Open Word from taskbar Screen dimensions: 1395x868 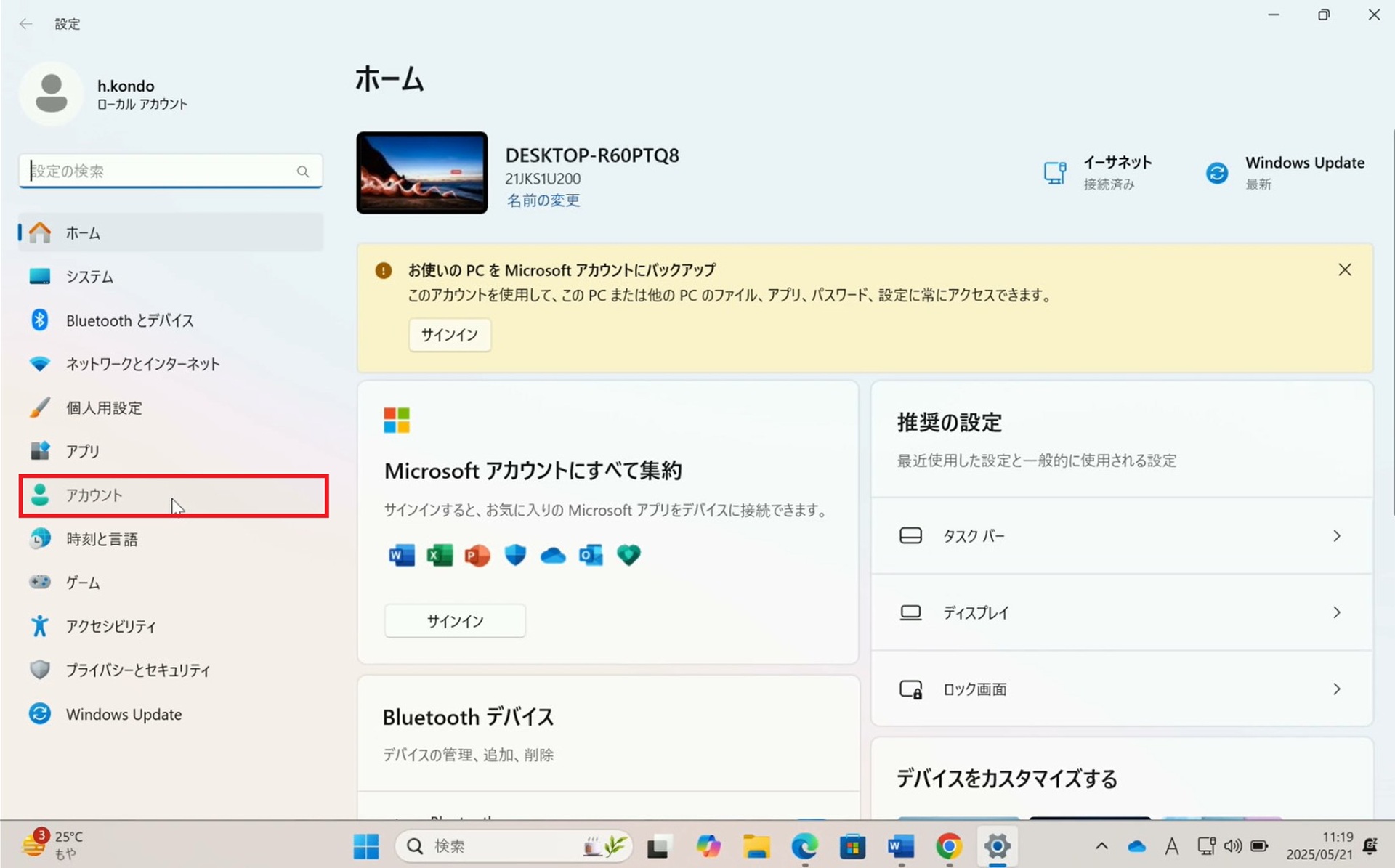tap(901, 846)
